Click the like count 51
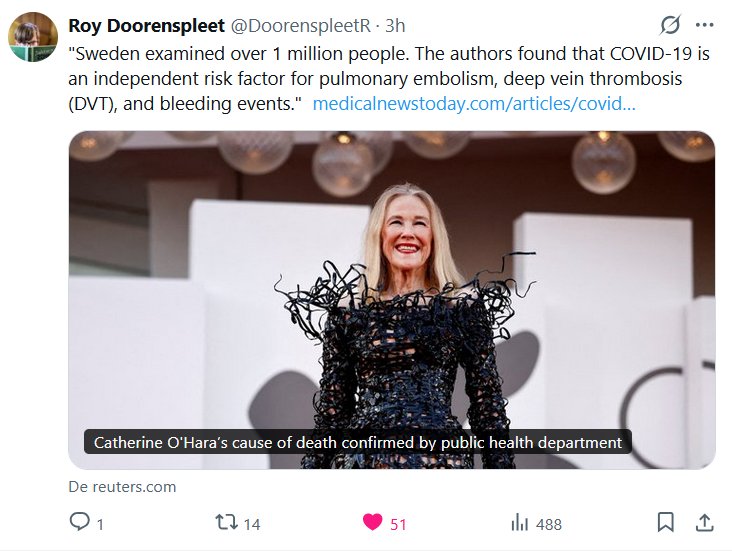The width and height of the screenshot is (732, 554). [x=398, y=523]
